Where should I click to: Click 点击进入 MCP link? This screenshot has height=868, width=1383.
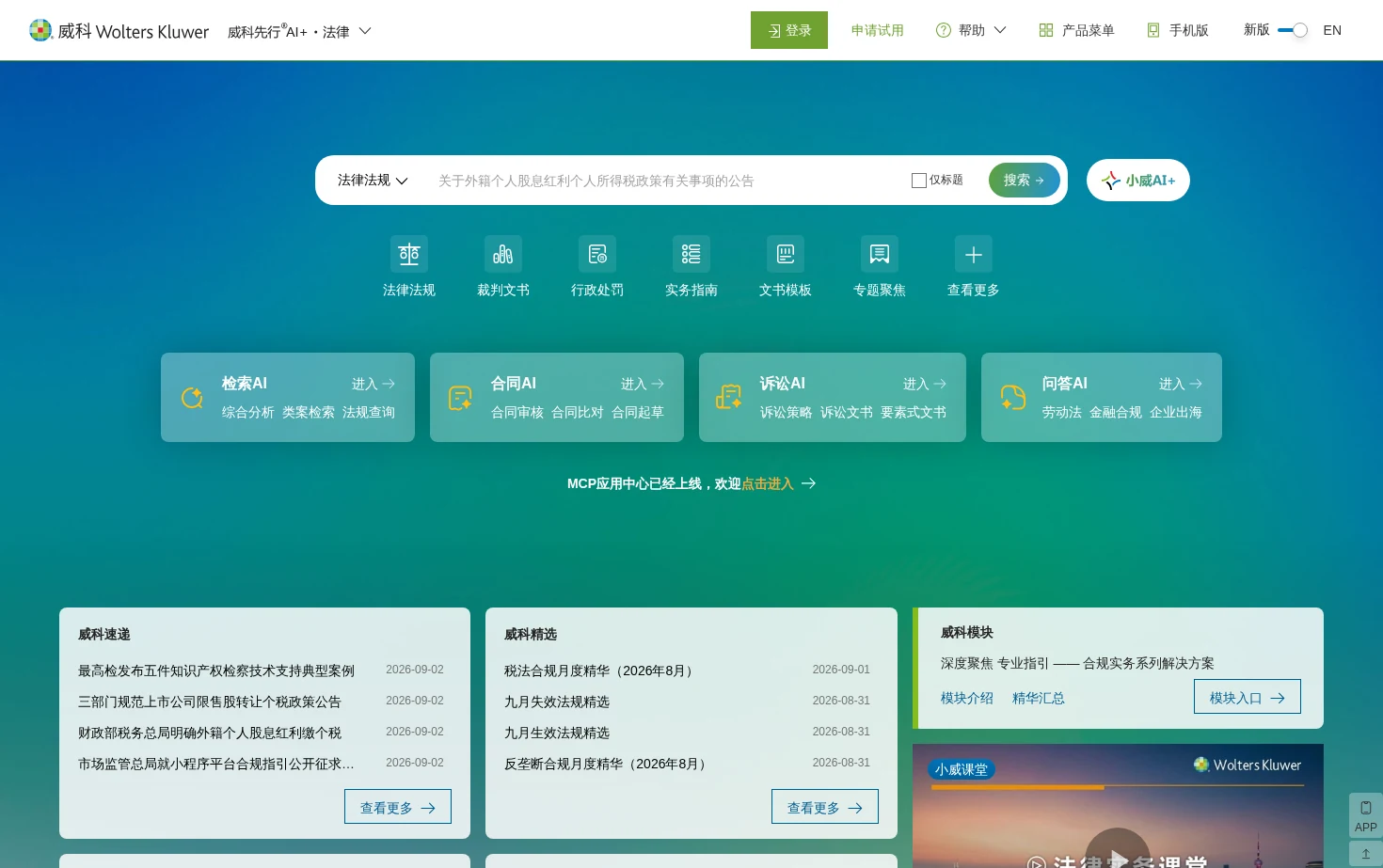768,483
